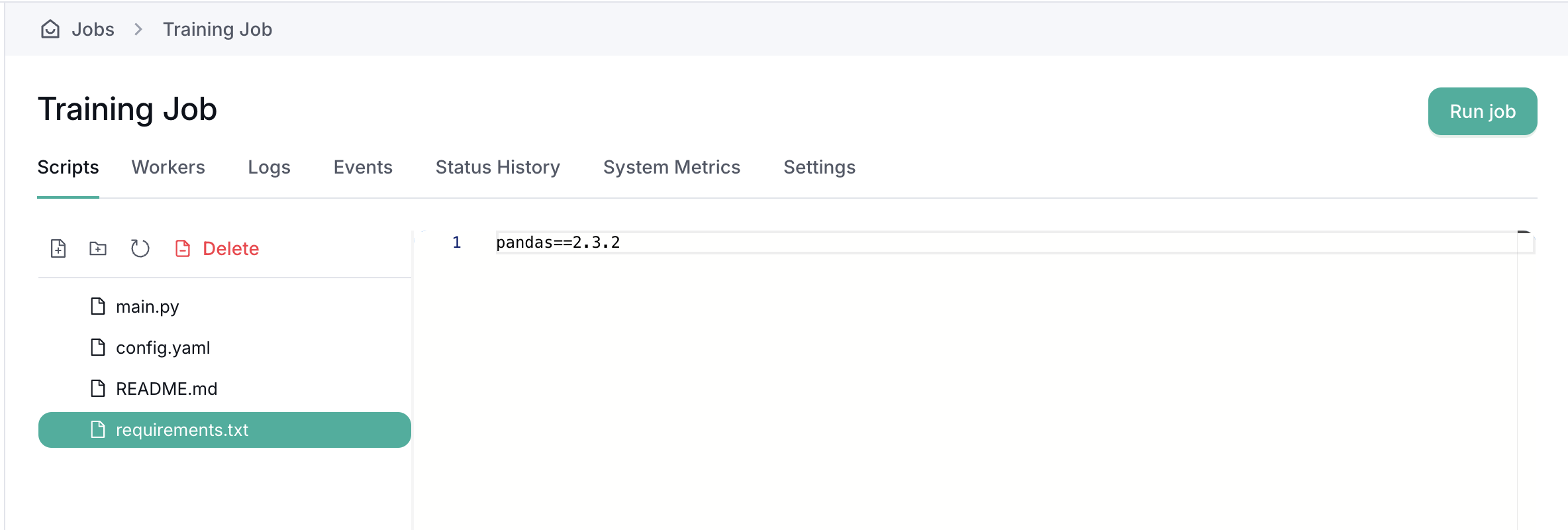This screenshot has width=1568, height=530.
Task: View the Status History tab
Action: coord(497,167)
